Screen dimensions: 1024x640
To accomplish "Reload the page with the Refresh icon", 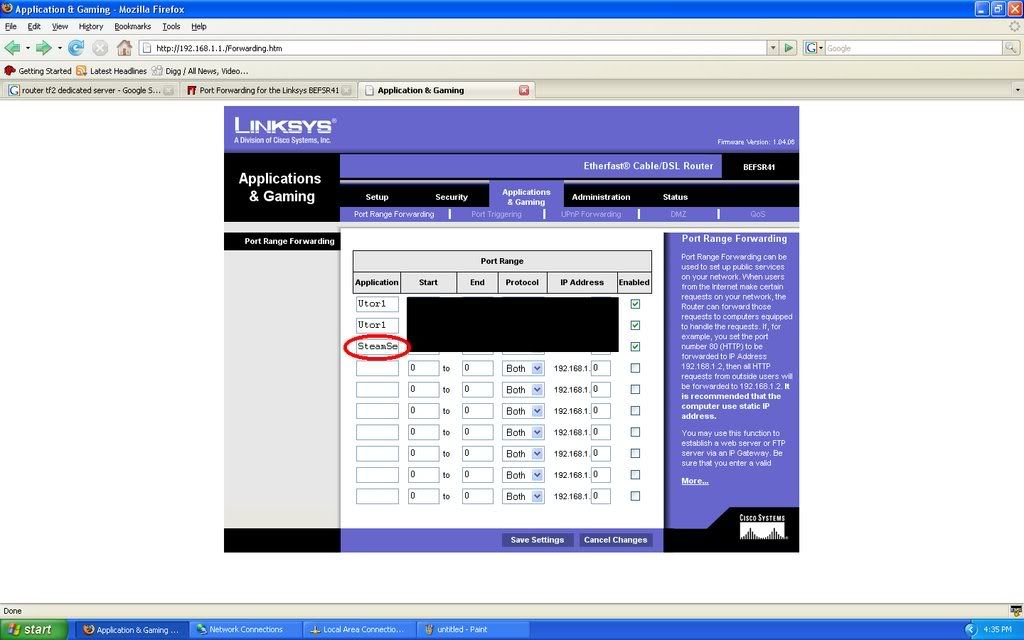I will click(x=76, y=48).
